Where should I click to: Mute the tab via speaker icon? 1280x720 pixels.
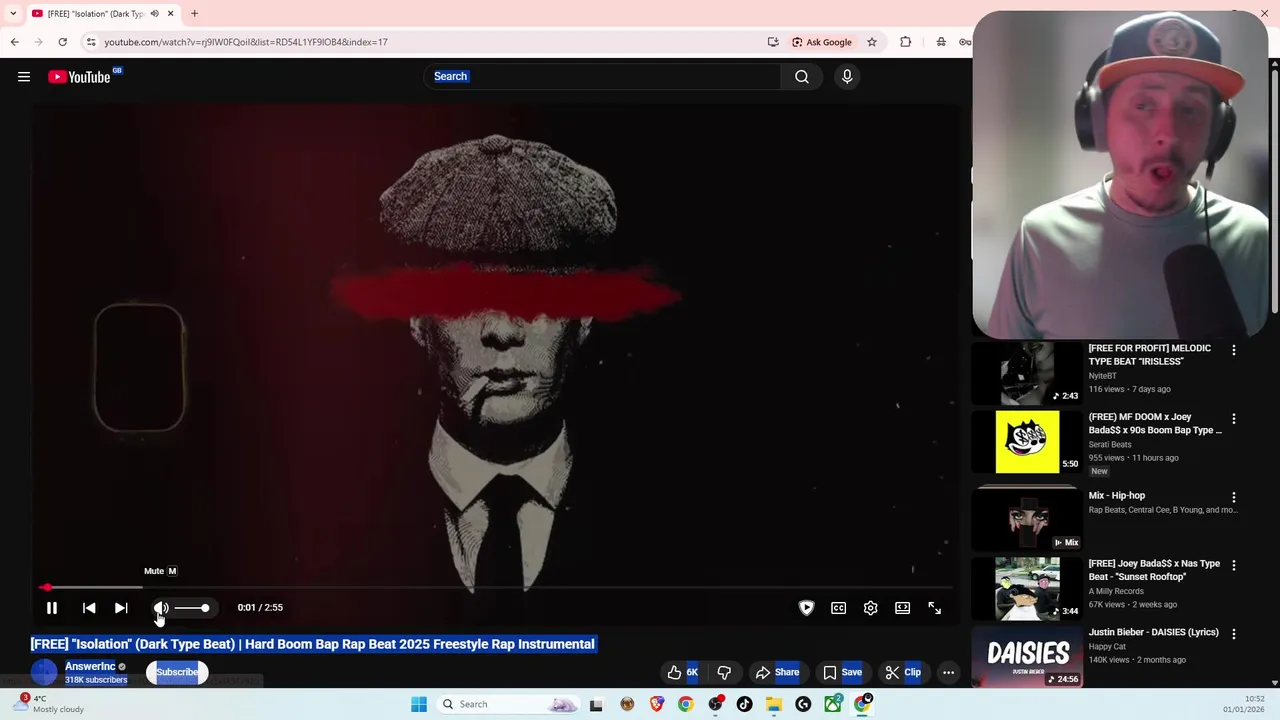tap(154, 14)
